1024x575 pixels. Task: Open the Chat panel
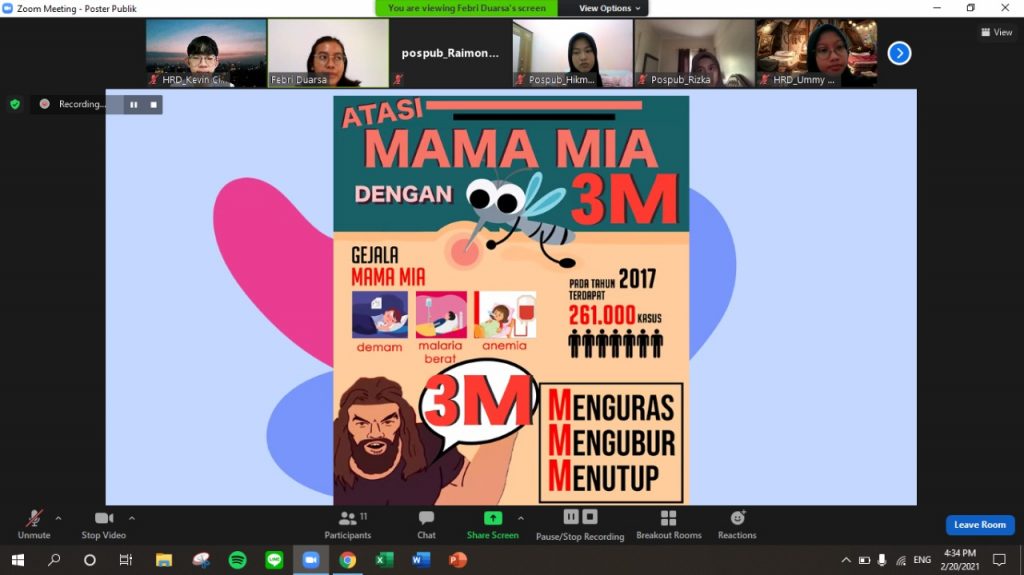click(426, 525)
